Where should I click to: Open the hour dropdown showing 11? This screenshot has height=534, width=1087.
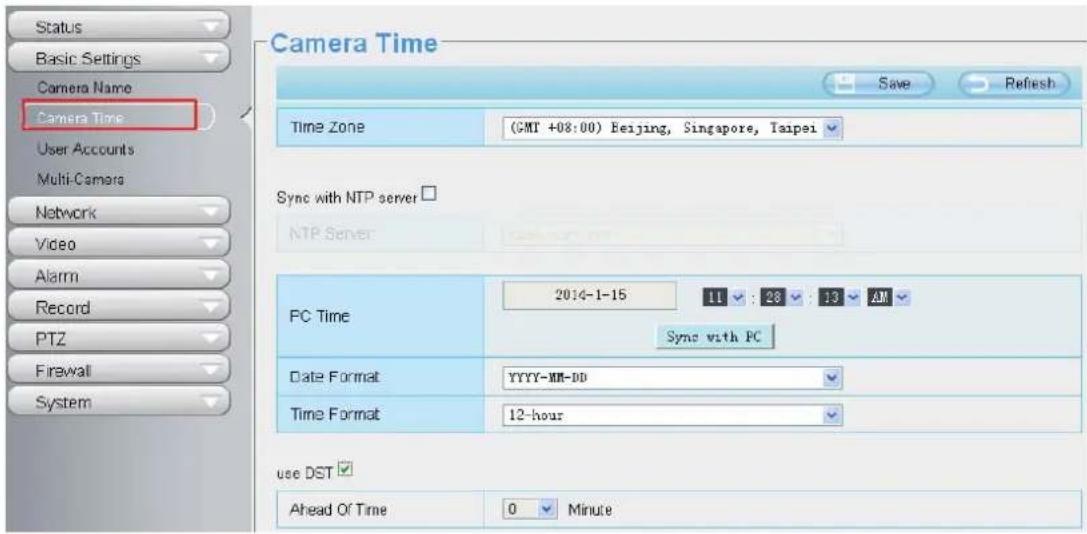(x=722, y=296)
